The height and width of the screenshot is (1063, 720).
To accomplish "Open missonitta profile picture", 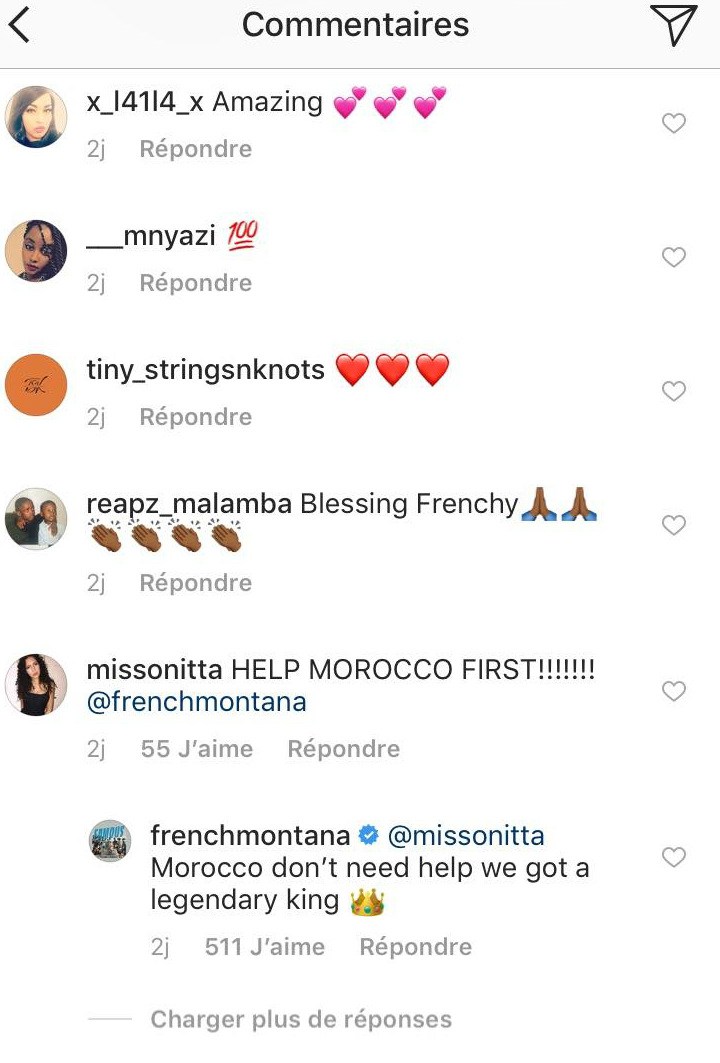I will tap(36, 685).
